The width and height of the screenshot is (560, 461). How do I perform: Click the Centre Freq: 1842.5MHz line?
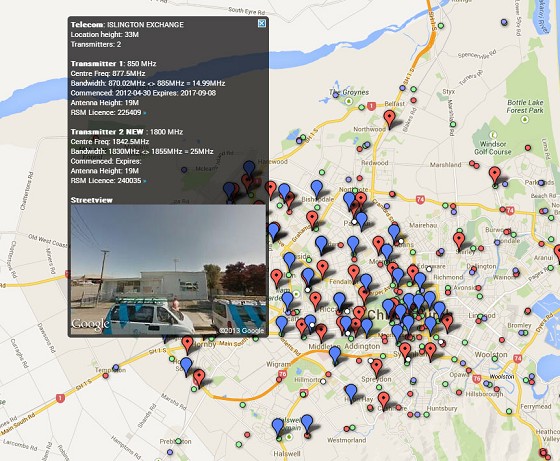[110, 142]
